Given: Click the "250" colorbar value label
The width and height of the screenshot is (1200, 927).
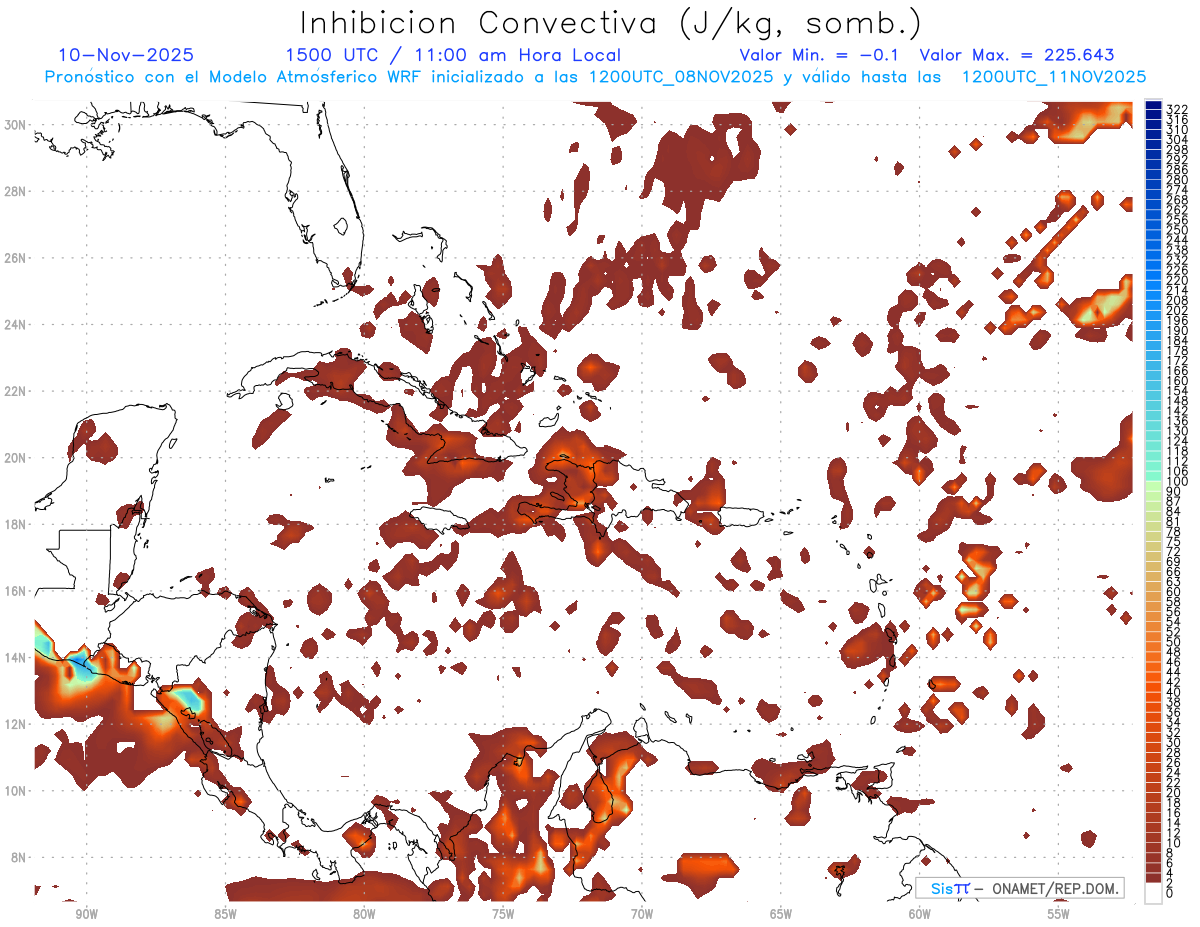Looking at the screenshot, I should 1176,230.
